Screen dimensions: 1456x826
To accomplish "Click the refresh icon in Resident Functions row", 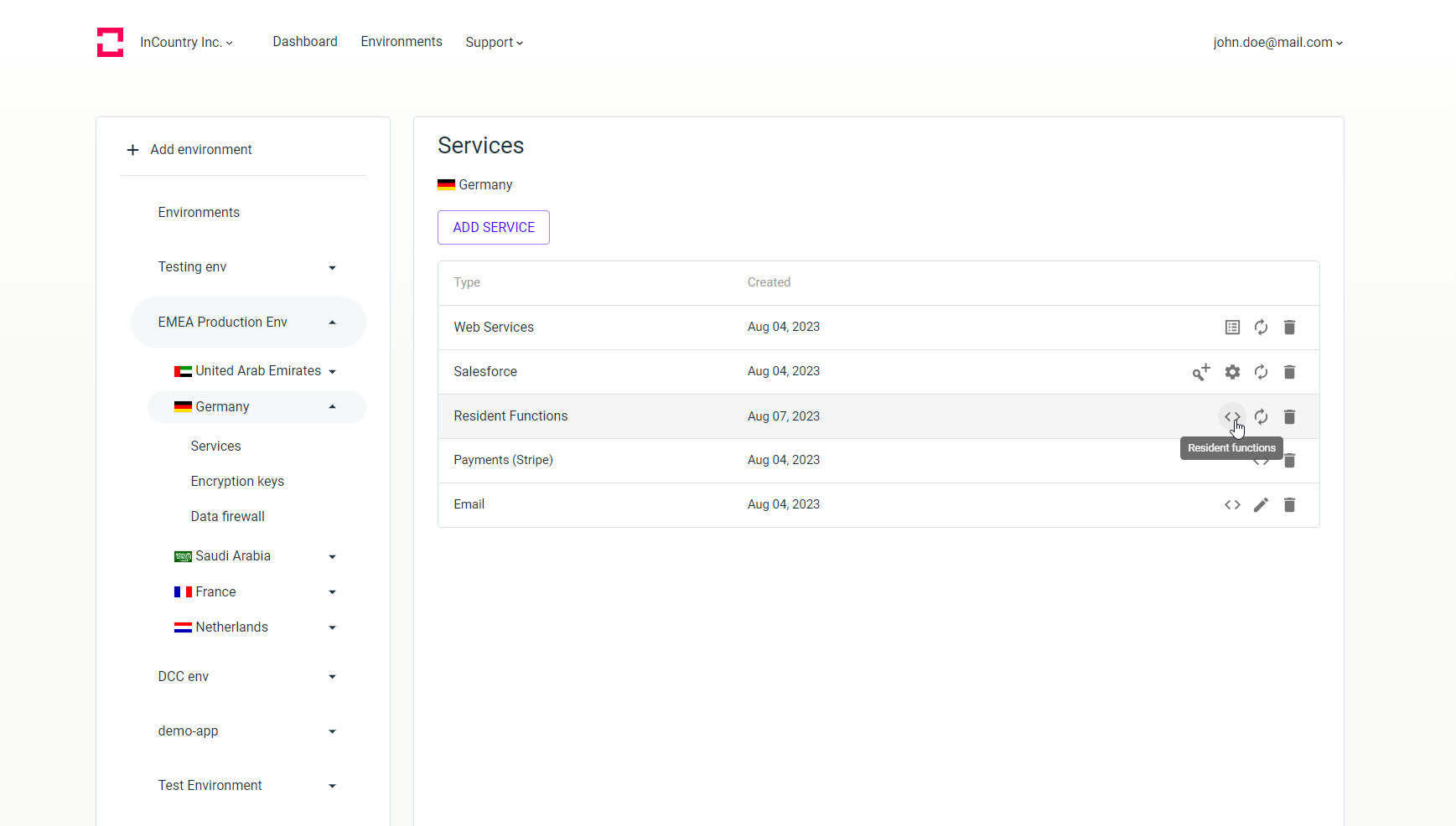I will 1261,416.
